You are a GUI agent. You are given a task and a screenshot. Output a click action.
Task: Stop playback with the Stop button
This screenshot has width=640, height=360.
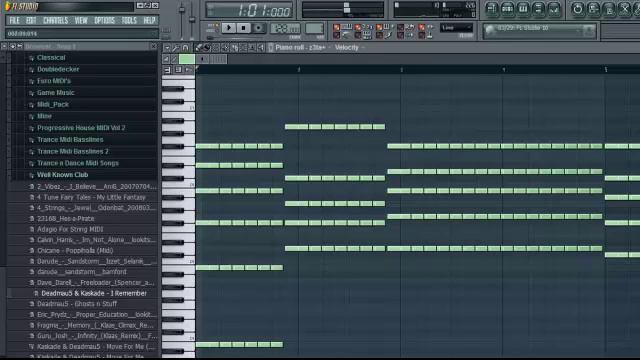[x=244, y=28]
